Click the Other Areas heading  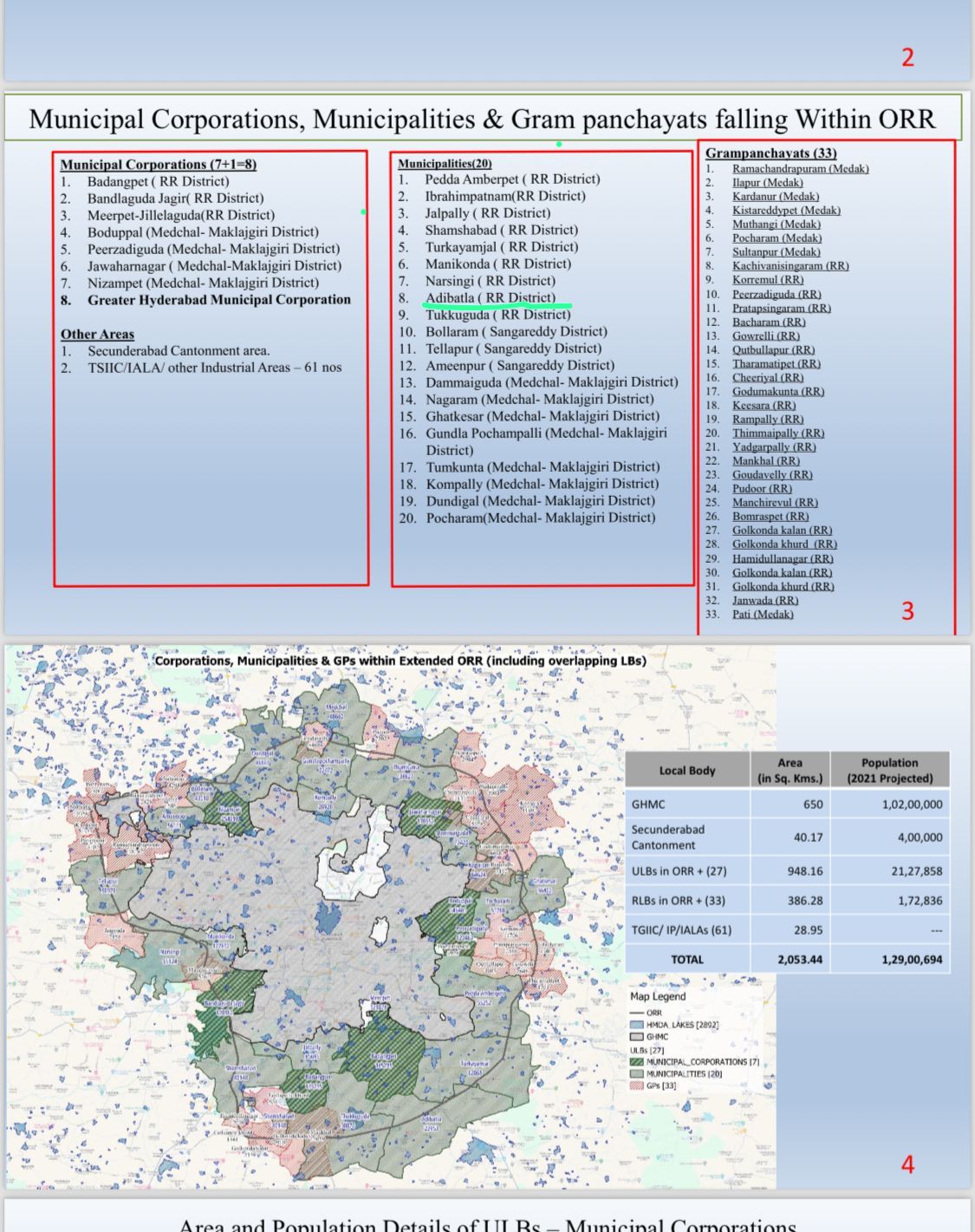point(97,335)
